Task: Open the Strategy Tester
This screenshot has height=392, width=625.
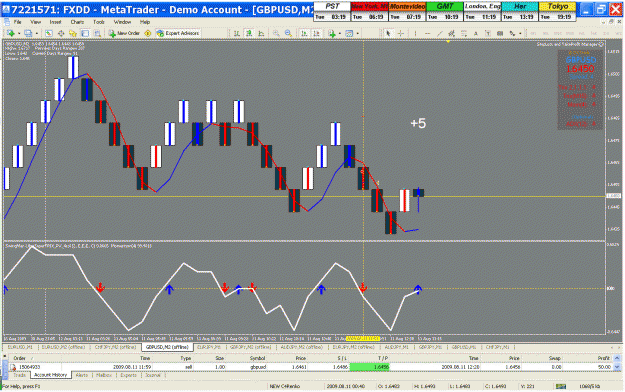Action: click(x=97, y=33)
